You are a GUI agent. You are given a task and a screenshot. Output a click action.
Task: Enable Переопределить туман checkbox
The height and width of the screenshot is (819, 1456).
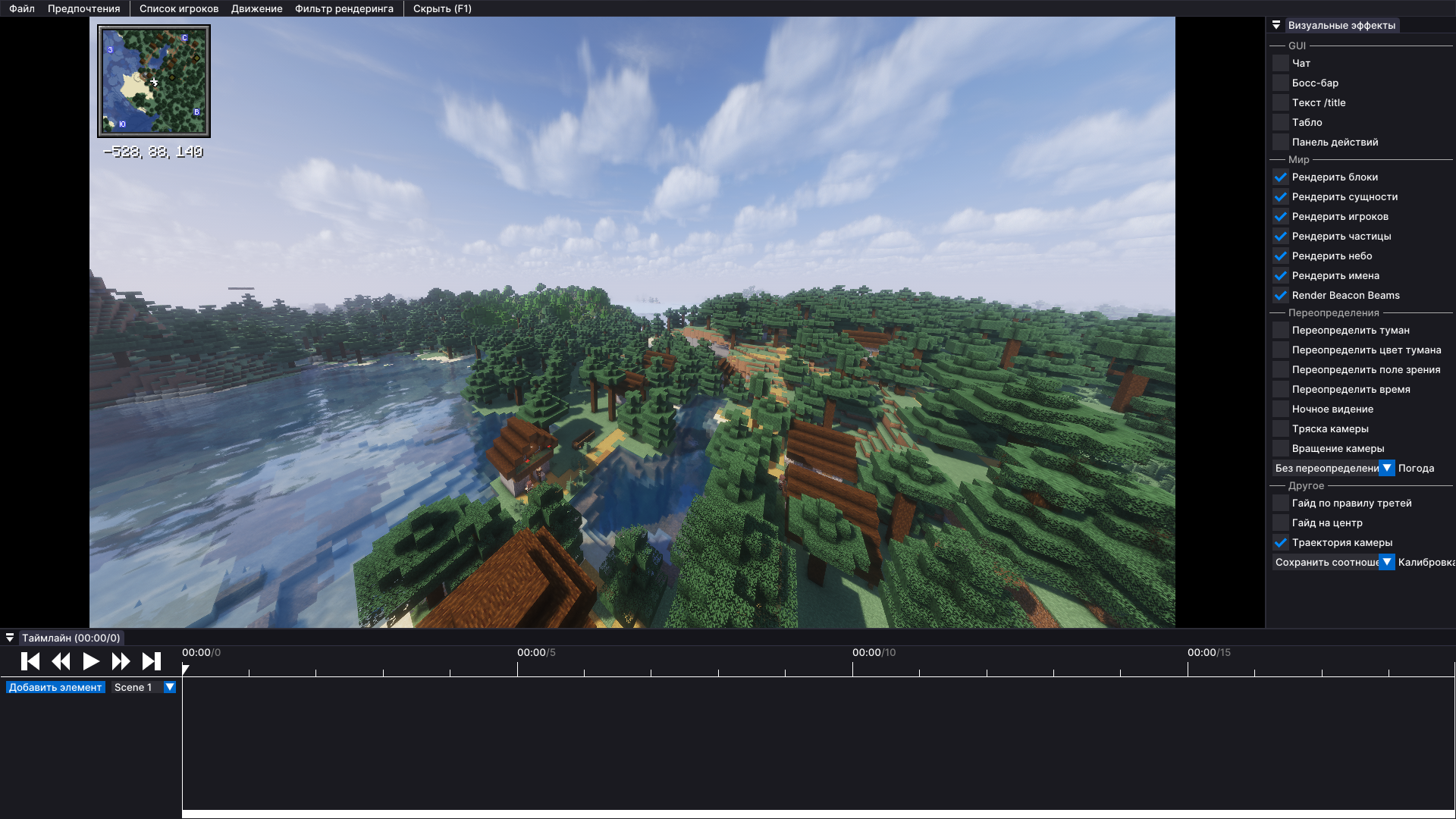pos(1281,330)
